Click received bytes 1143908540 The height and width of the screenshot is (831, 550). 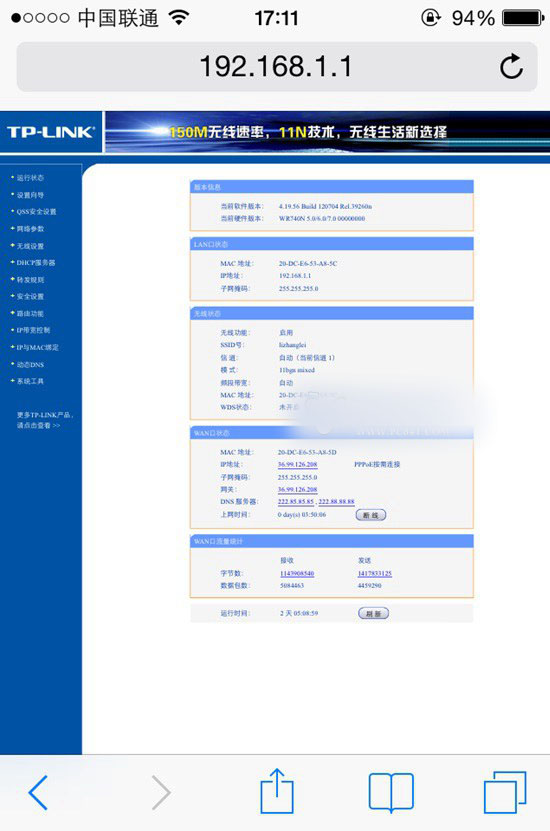tap(297, 573)
